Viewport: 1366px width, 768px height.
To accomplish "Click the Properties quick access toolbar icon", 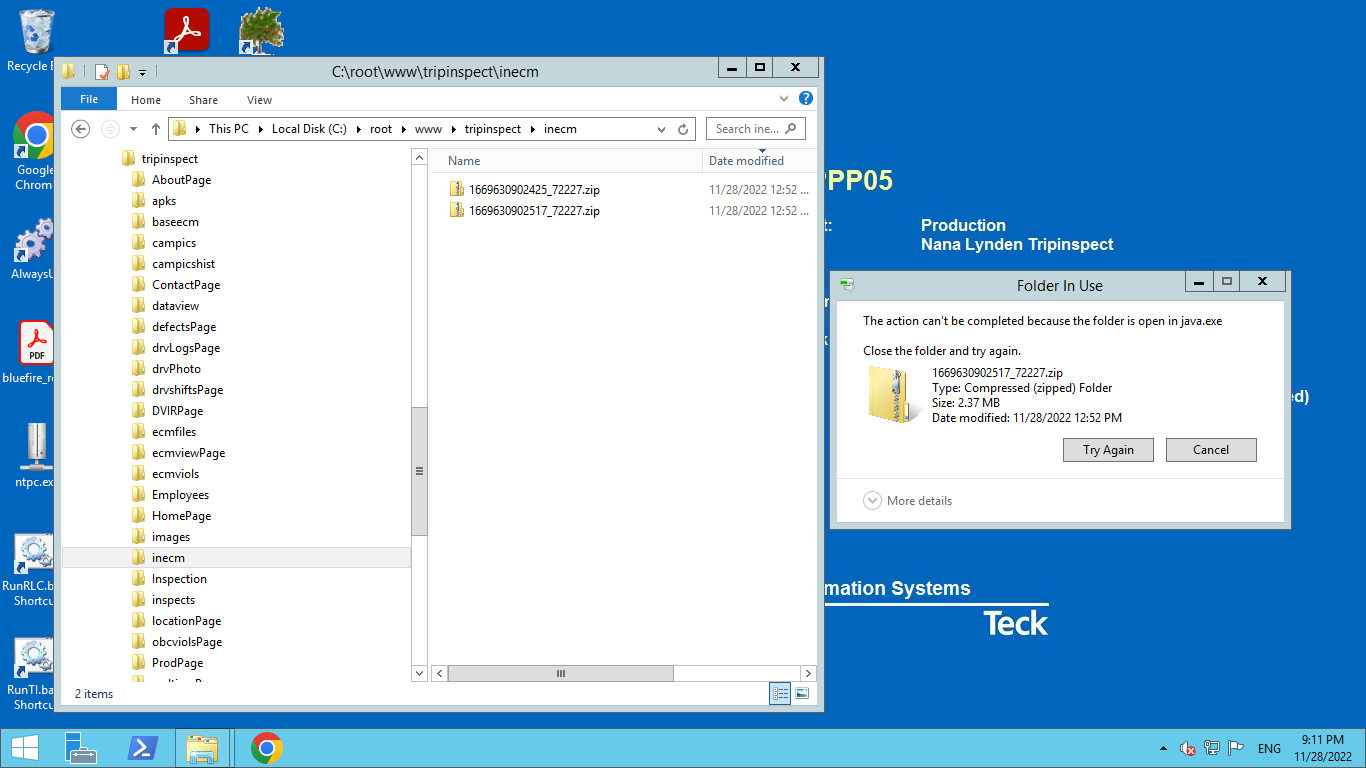I will coord(101,71).
